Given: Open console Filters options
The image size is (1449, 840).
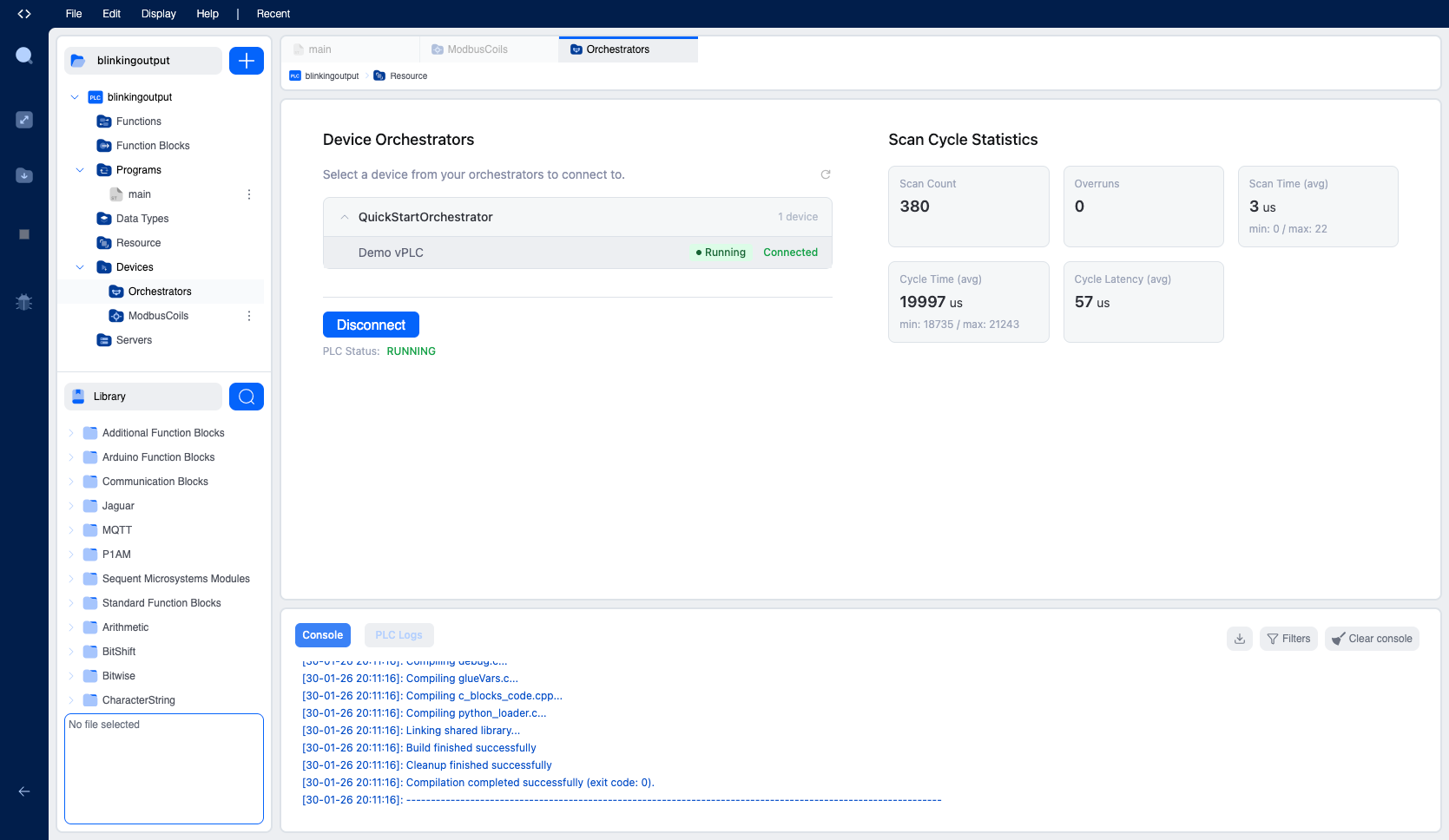Looking at the screenshot, I should 1288,639.
